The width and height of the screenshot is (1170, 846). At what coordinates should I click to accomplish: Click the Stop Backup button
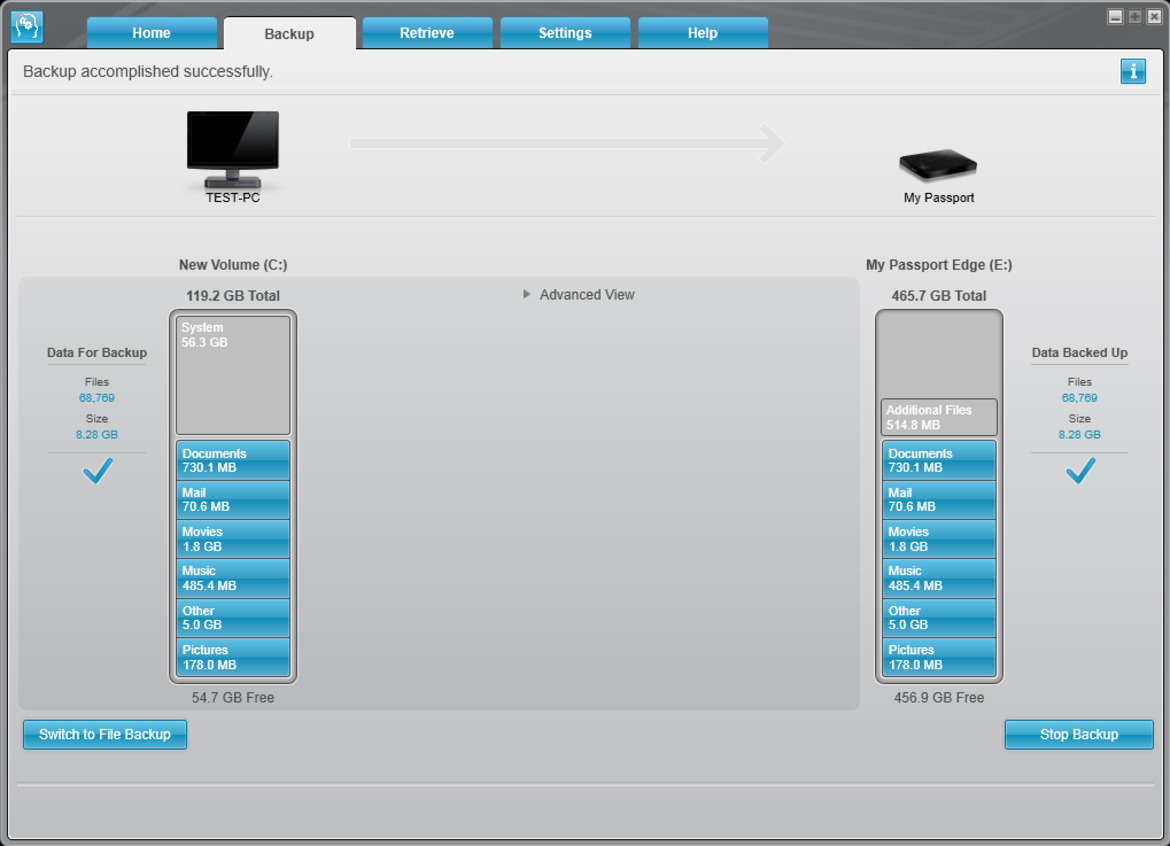[x=1079, y=734]
